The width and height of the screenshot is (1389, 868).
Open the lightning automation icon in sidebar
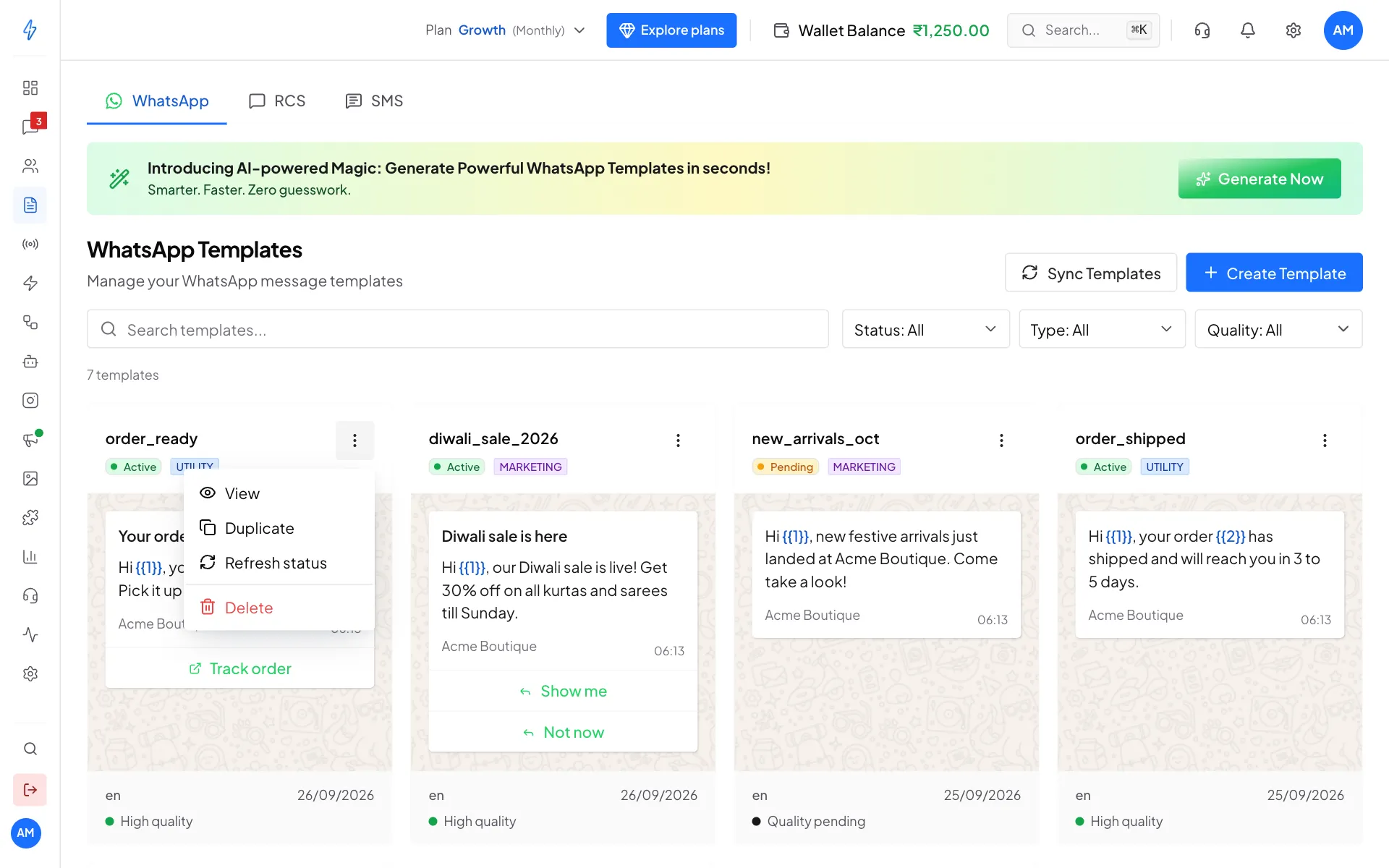coord(30,283)
